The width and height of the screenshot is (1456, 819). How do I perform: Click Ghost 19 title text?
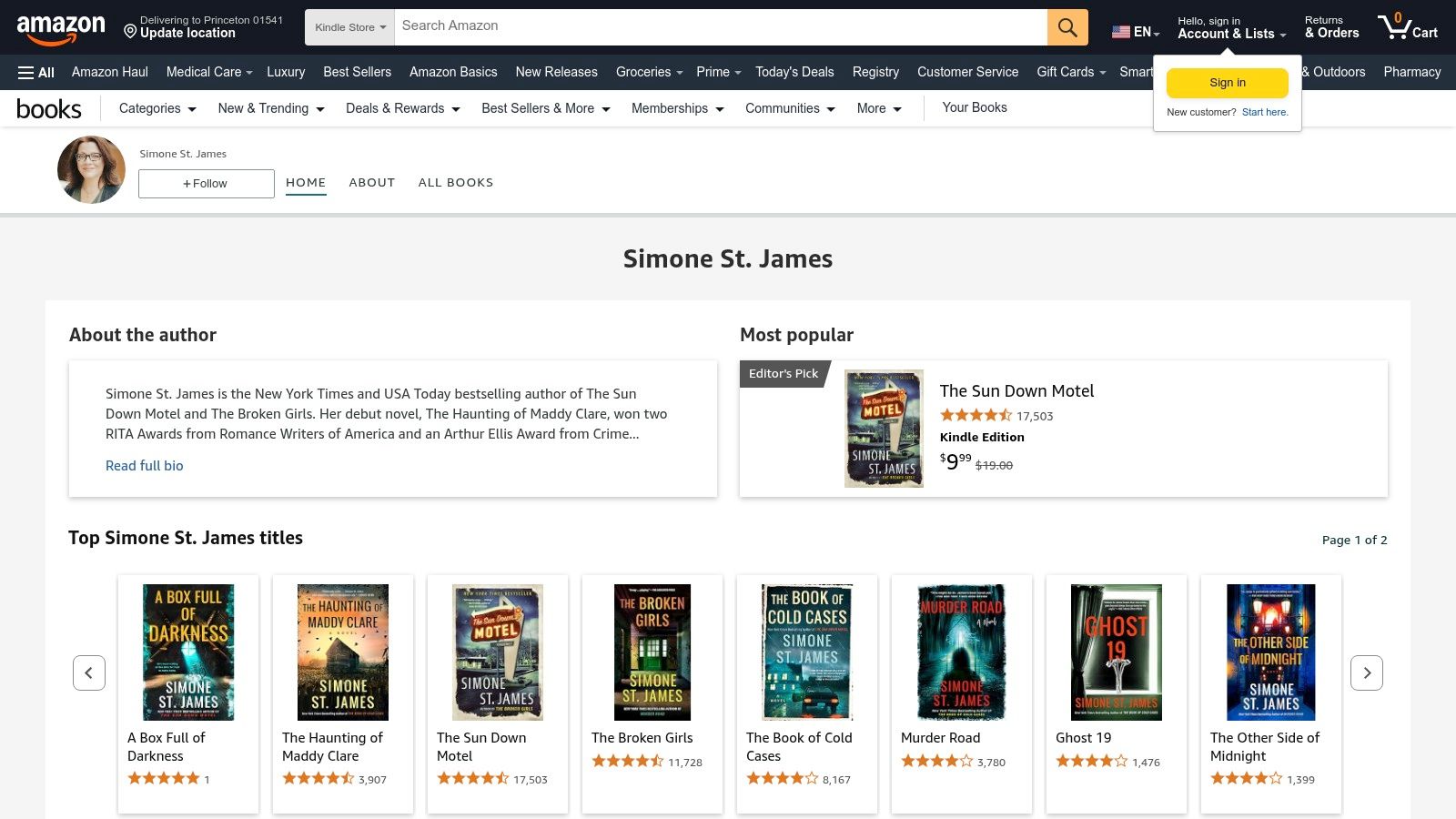point(1083,737)
